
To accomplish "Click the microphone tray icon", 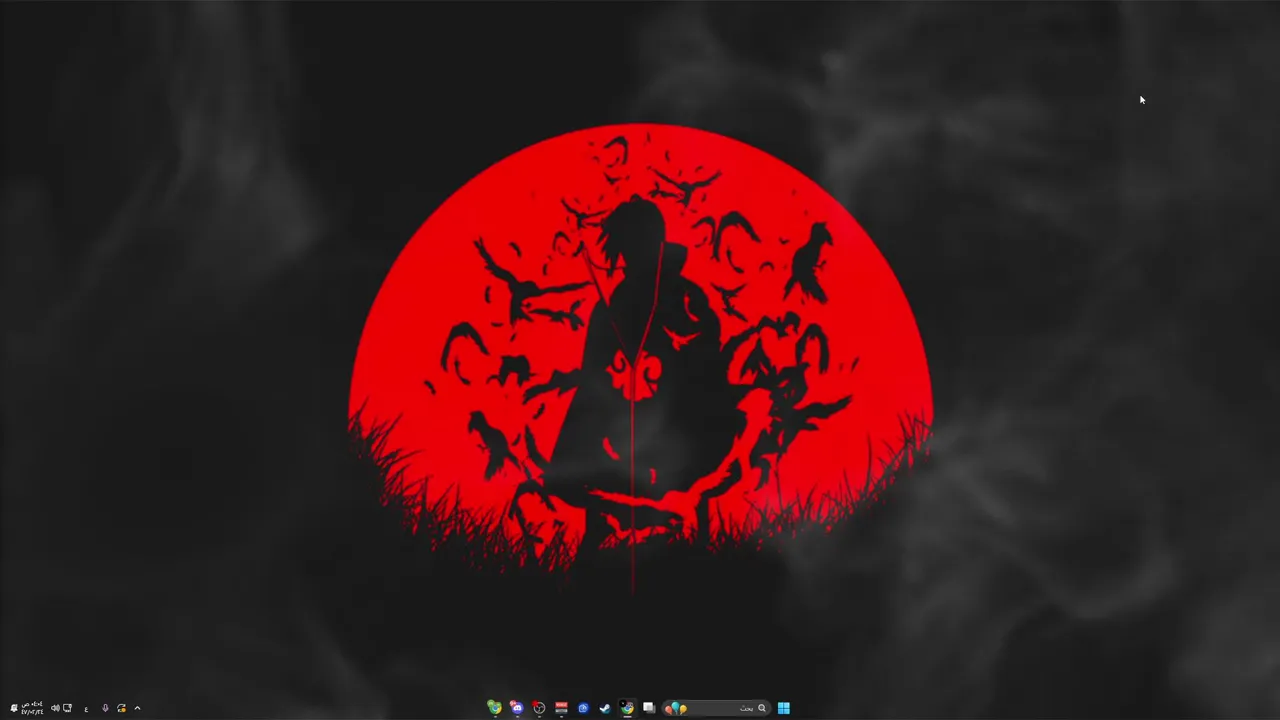I will point(105,708).
